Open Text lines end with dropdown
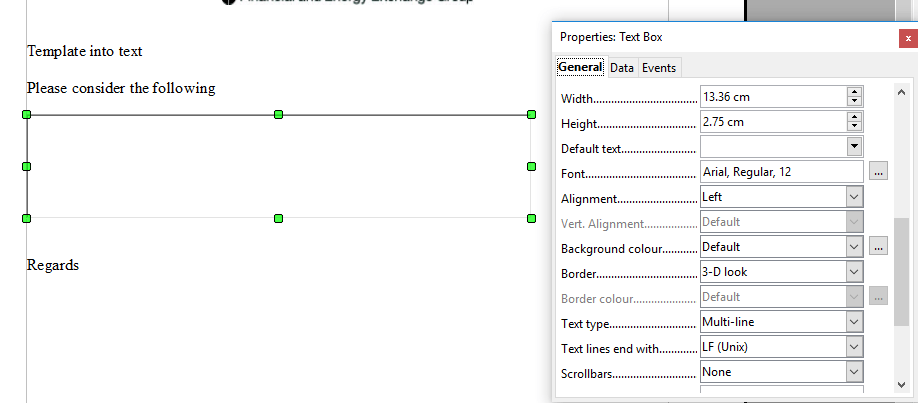The height and width of the screenshot is (403, 918). tap(854, 347)
